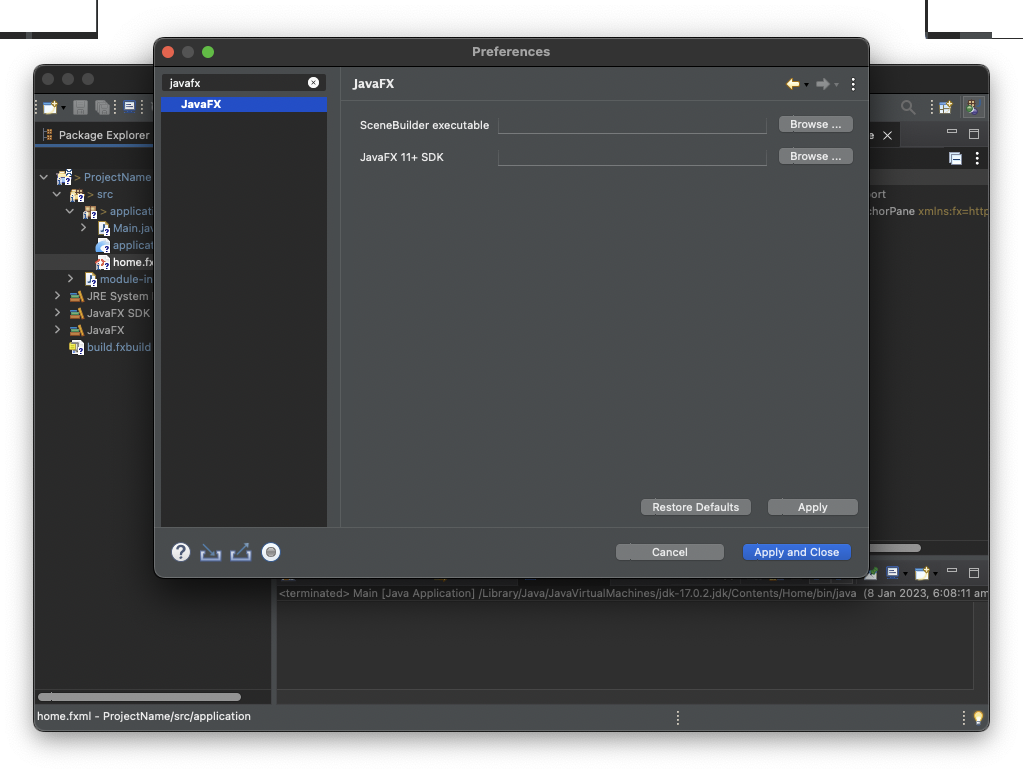Click the Open Console icon
This screenshot has width=1023, height=773.
922,573
